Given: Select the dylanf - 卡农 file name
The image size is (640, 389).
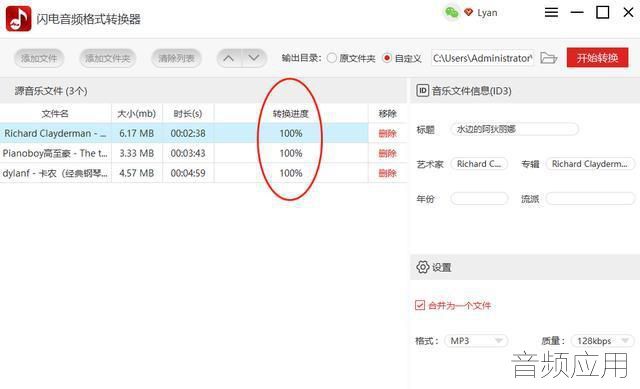Looking at the screenshot, I should coord(55,173).
